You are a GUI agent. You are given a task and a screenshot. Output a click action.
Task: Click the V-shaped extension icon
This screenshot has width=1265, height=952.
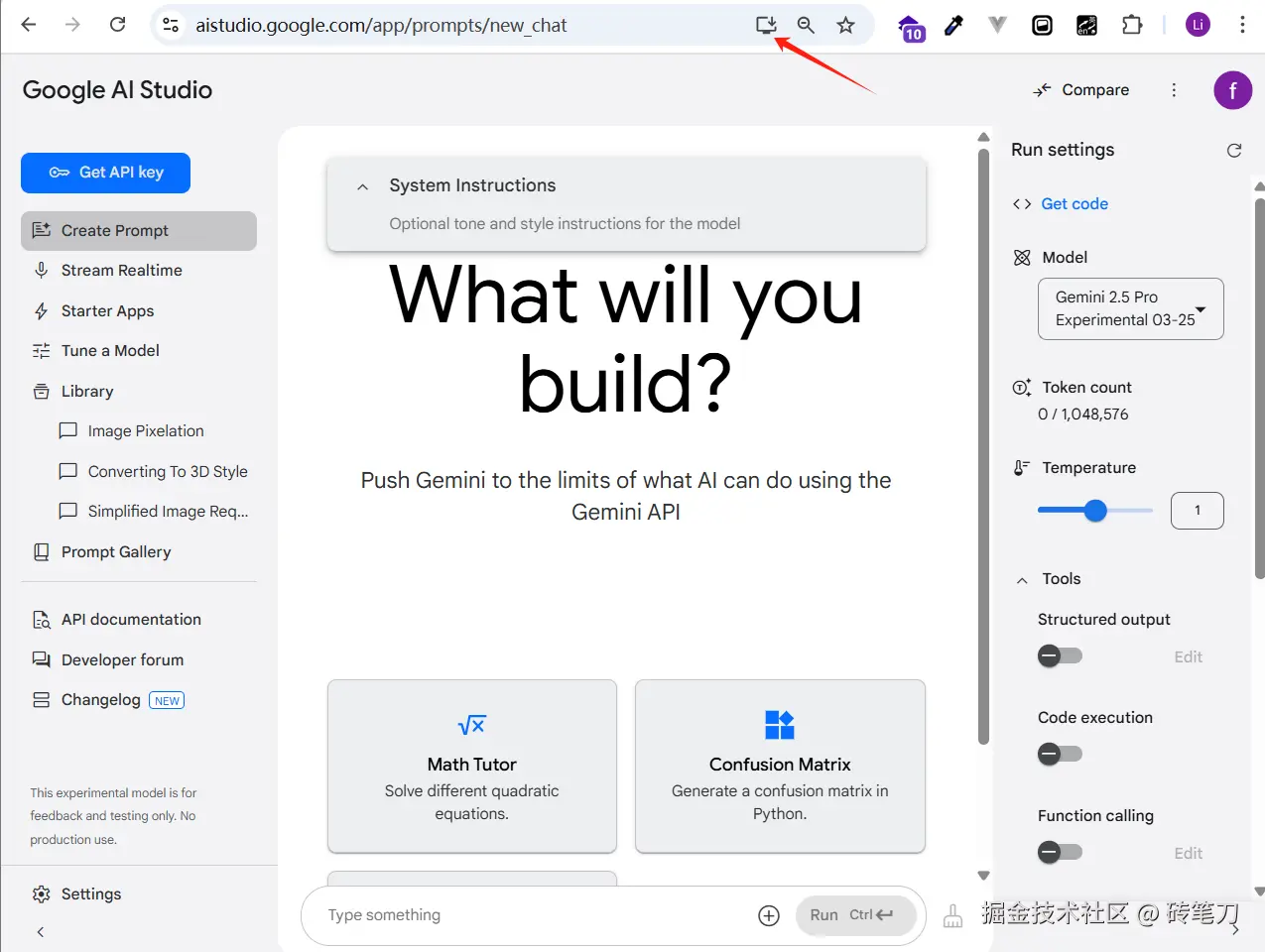tap(997, 25)
